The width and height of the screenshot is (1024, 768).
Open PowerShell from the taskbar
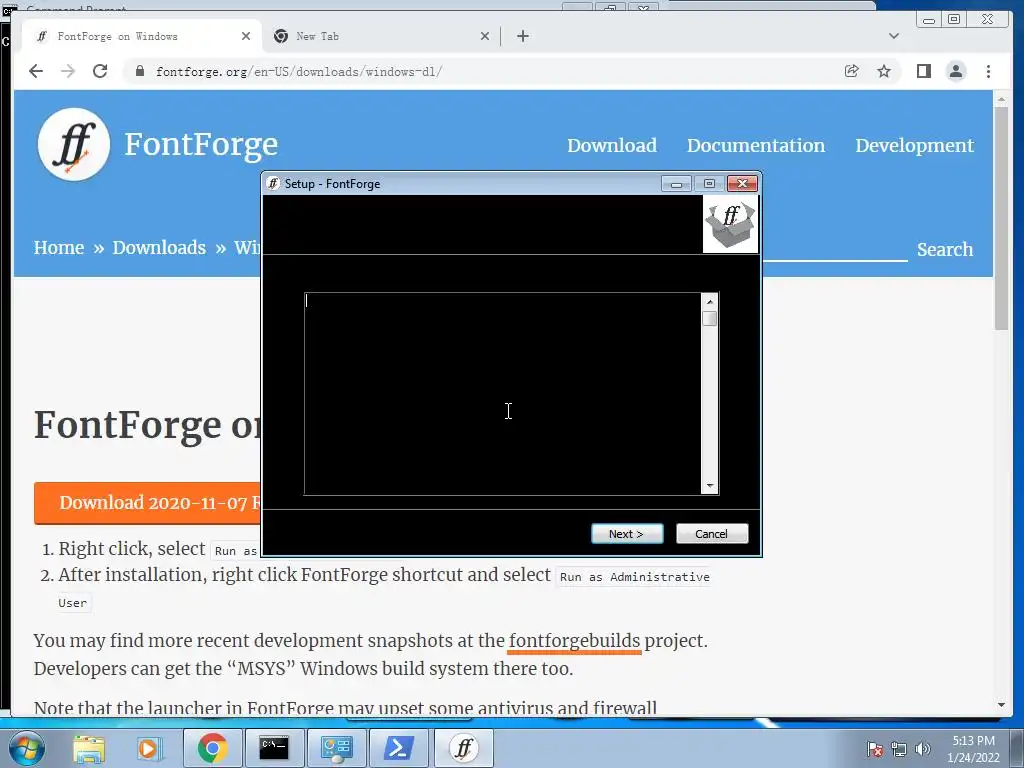pyautogui.click(x=398, y=748)
